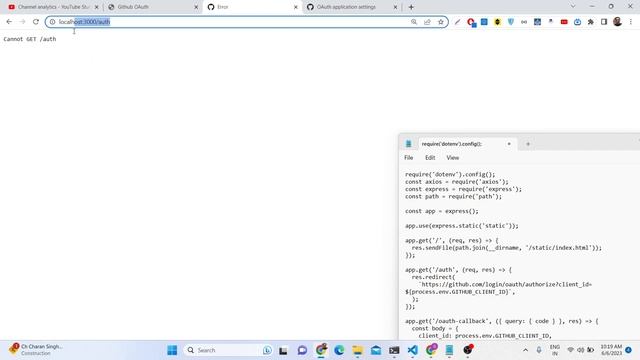Screen dimensions: 640x360
Task: Close the Channel analytics tab
Action: [x=96, y=7]
